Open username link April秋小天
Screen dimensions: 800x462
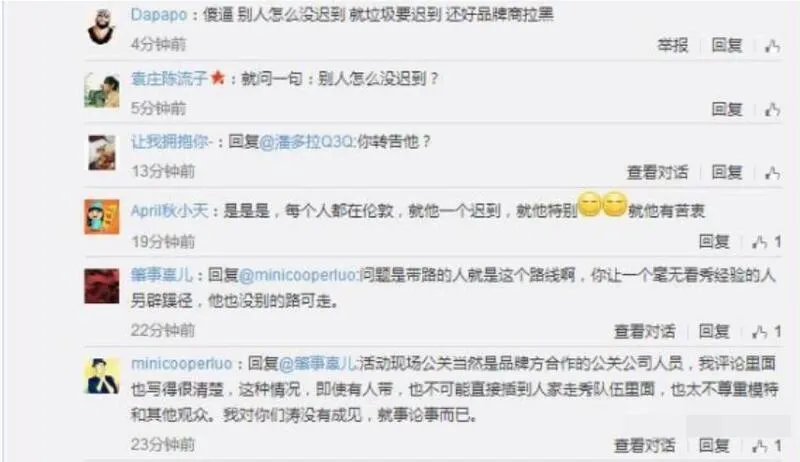tap(169, 211)
